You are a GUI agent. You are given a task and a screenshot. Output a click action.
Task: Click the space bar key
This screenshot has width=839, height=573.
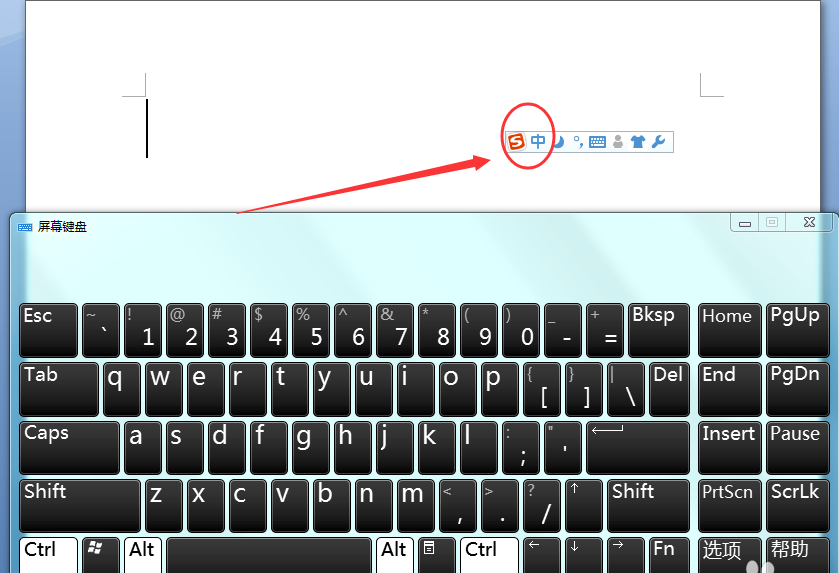click(x=269, y=555)
